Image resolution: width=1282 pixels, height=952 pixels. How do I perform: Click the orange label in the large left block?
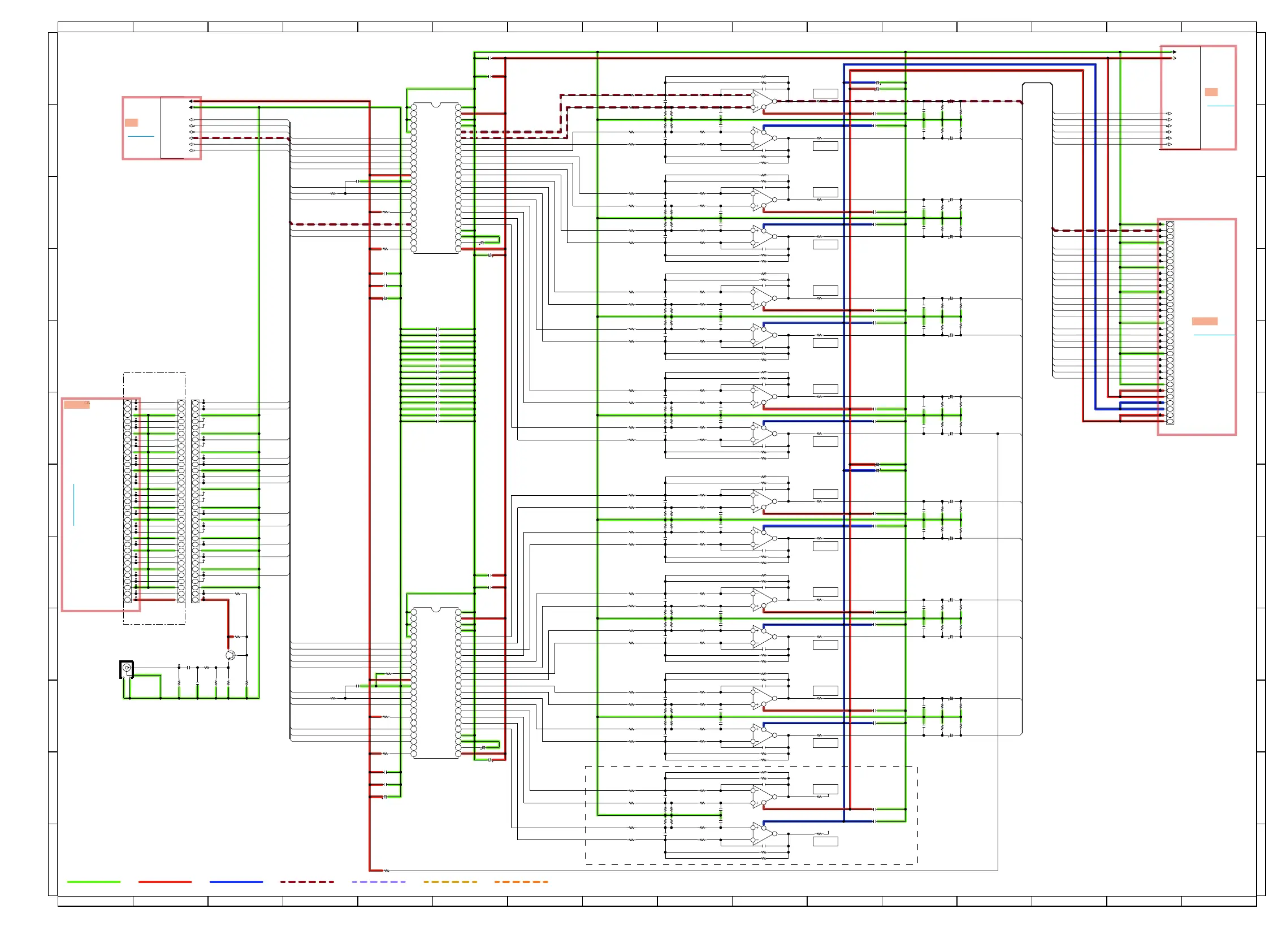click(77, 405)
